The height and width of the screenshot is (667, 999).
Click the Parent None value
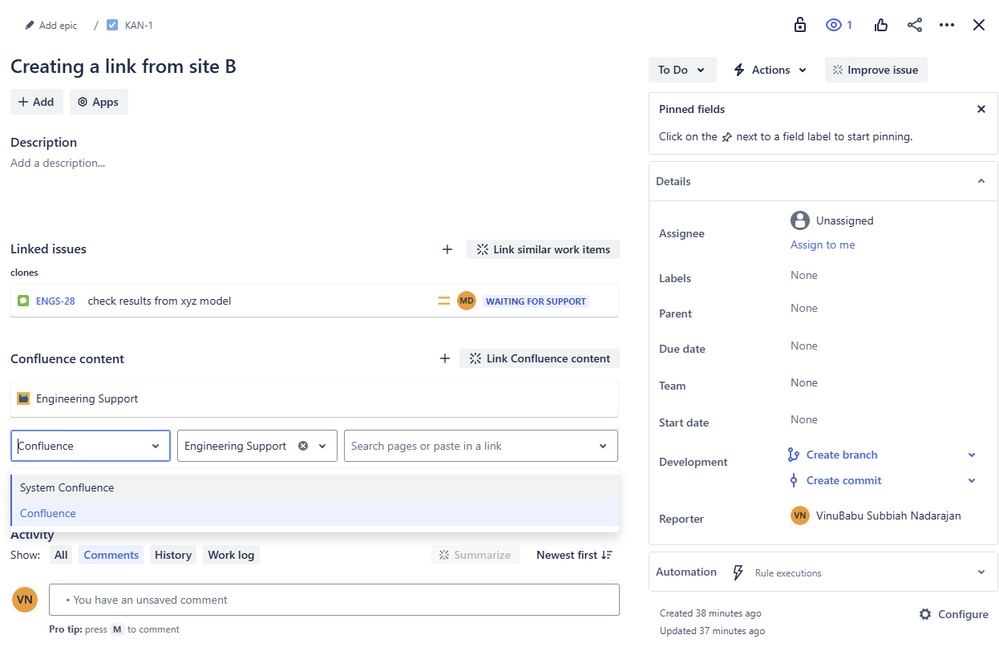(x=803, y=308)
